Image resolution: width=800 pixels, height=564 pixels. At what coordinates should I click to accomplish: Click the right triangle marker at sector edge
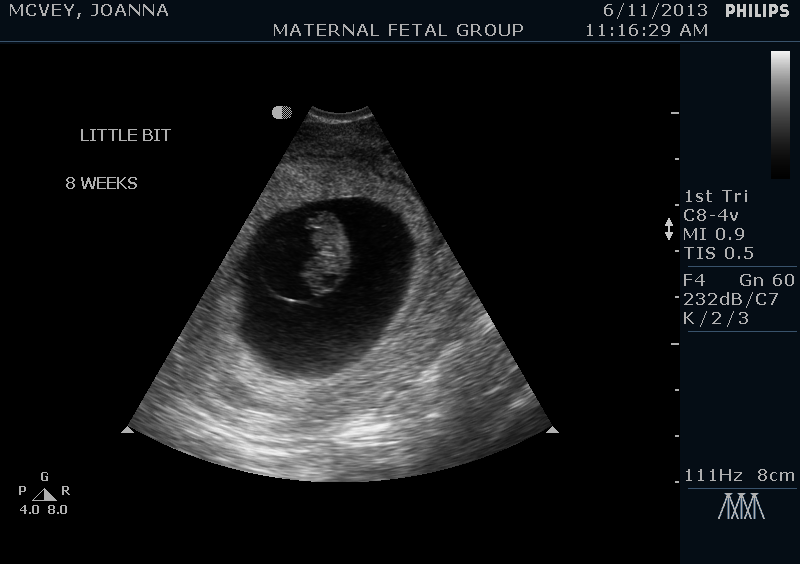coord(552,430)
